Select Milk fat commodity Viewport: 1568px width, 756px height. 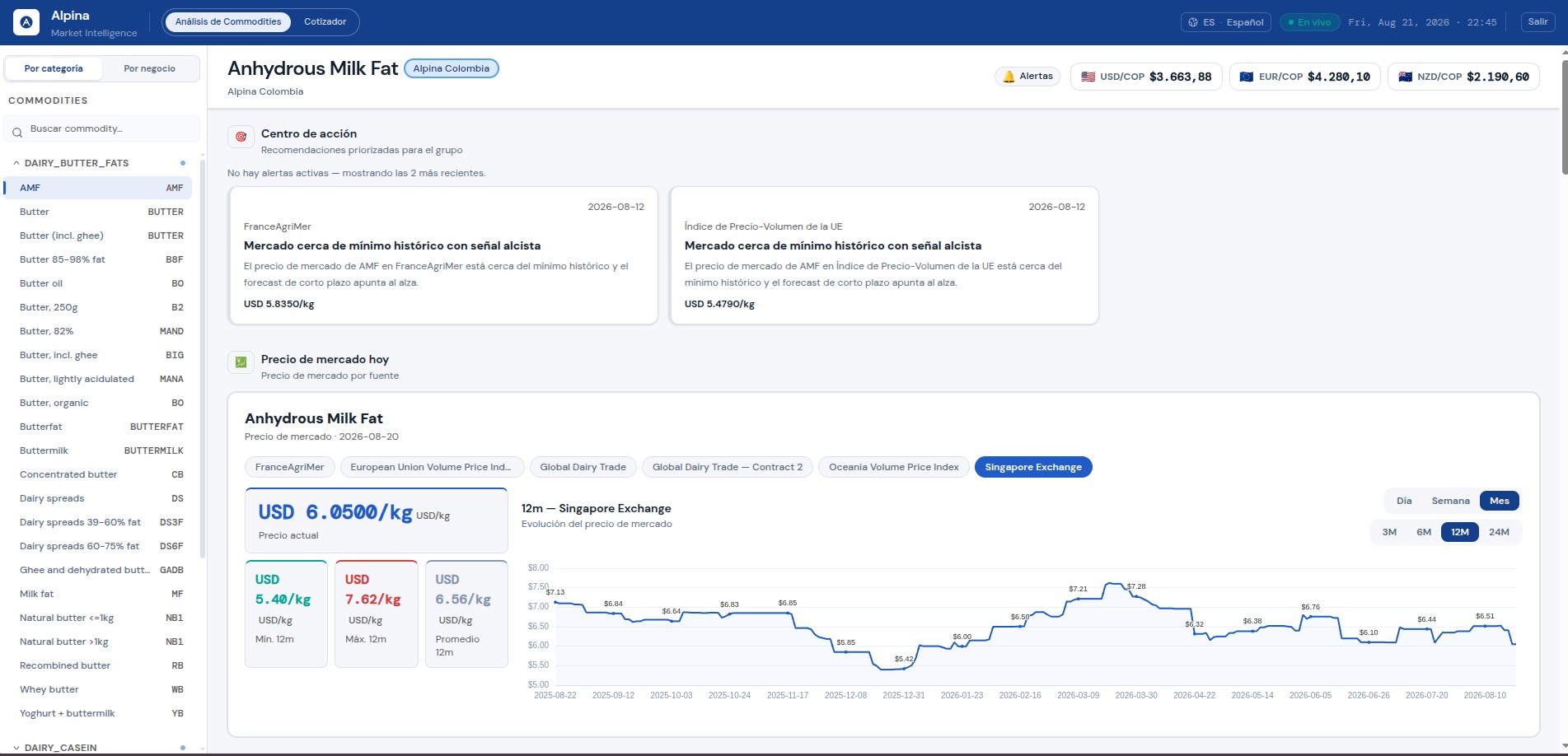point(98,594)
